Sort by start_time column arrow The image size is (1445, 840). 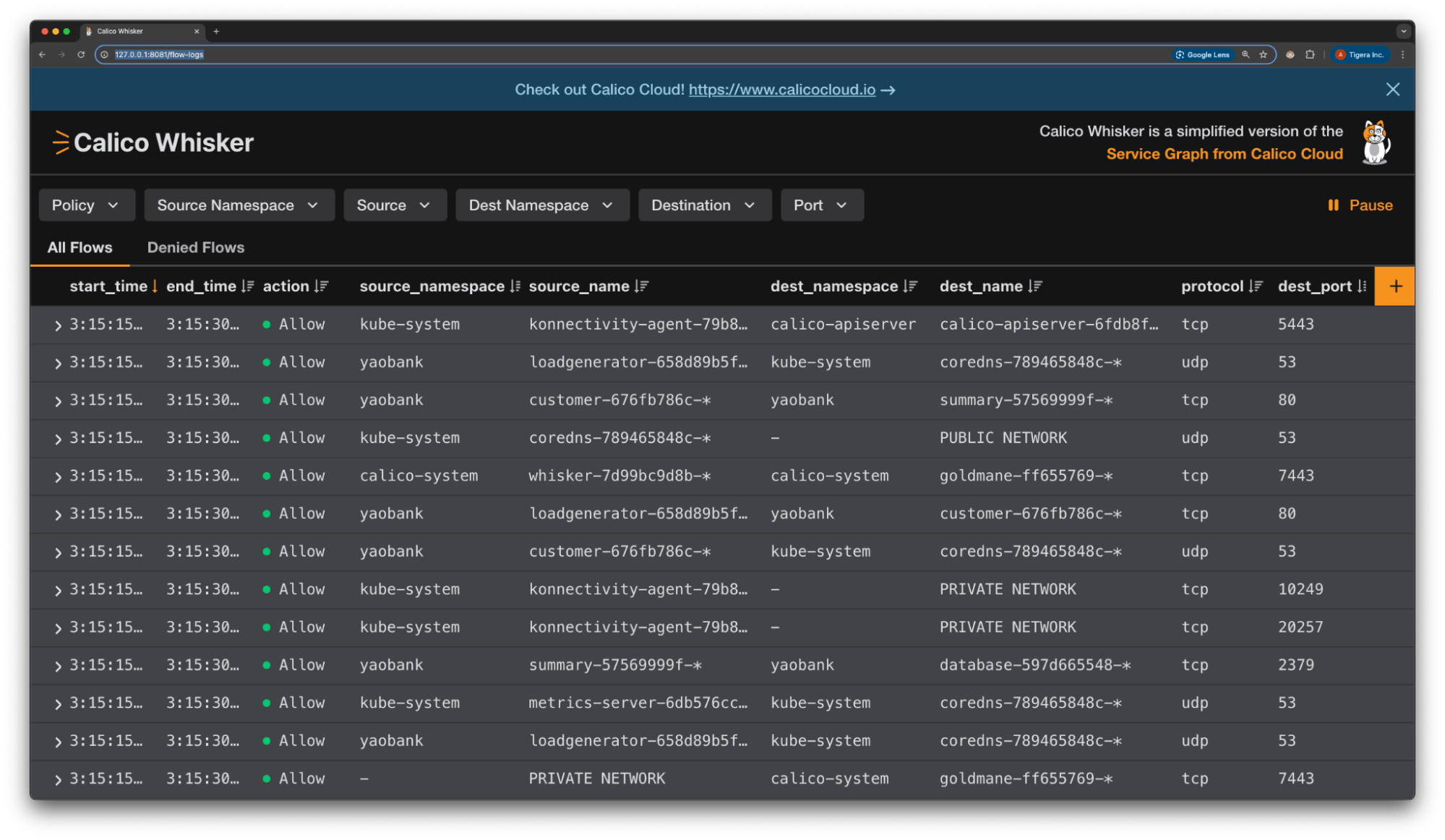(x=155, y=286)
